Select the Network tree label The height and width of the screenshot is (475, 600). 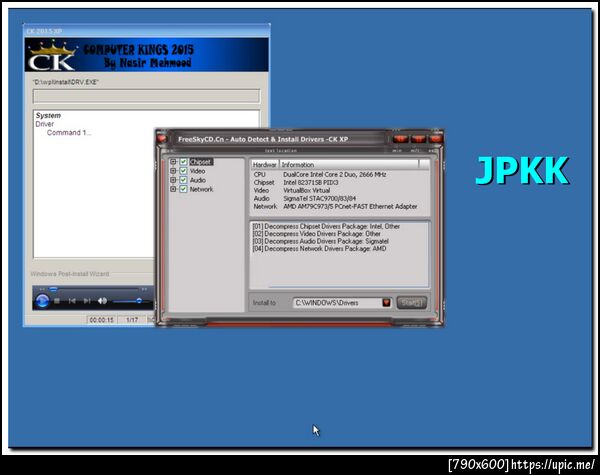click(x=201, y=189)
